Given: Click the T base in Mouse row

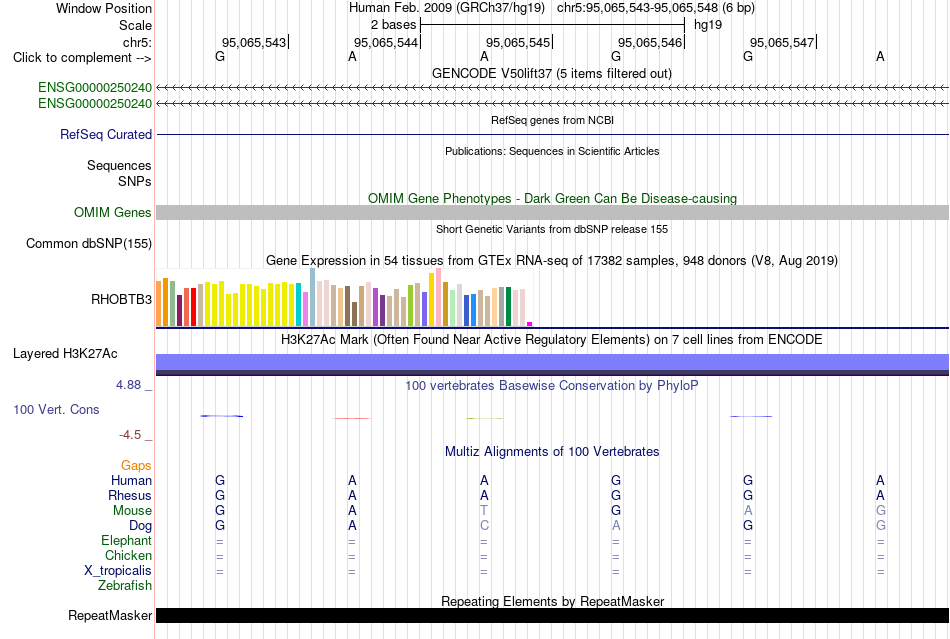Looking at the screenshot, I should (x=483, y=511).
